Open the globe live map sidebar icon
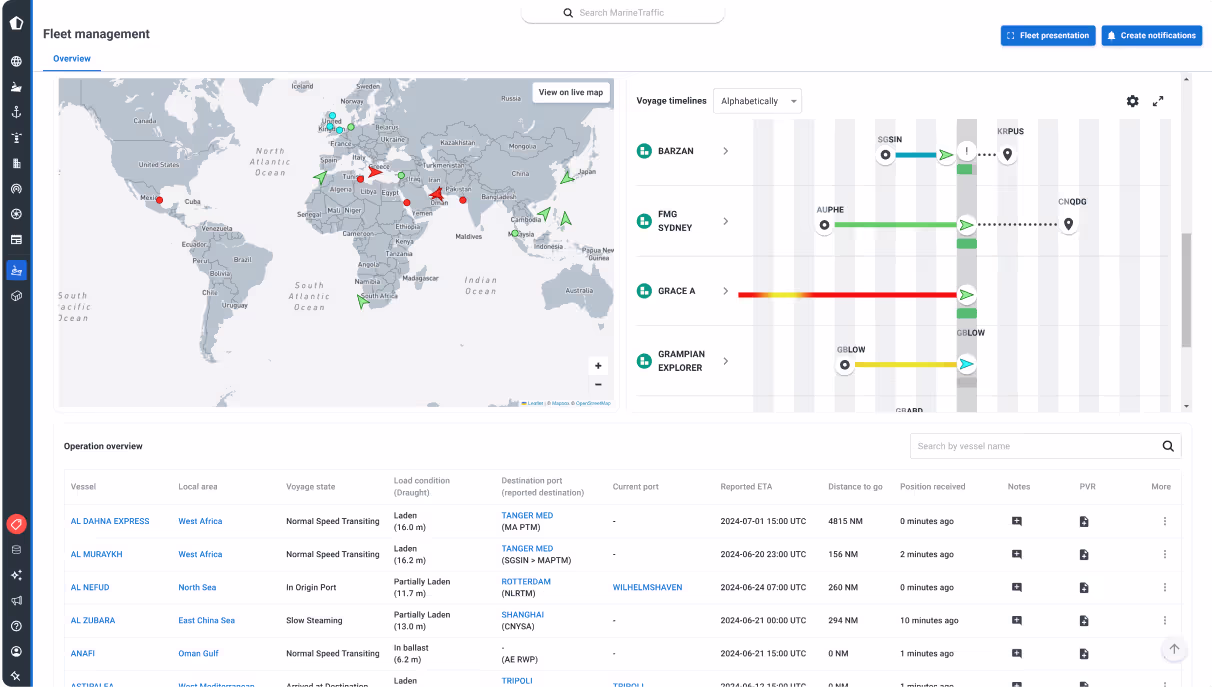This screenshot has width=1212, height=687. [x=16, y=61]
